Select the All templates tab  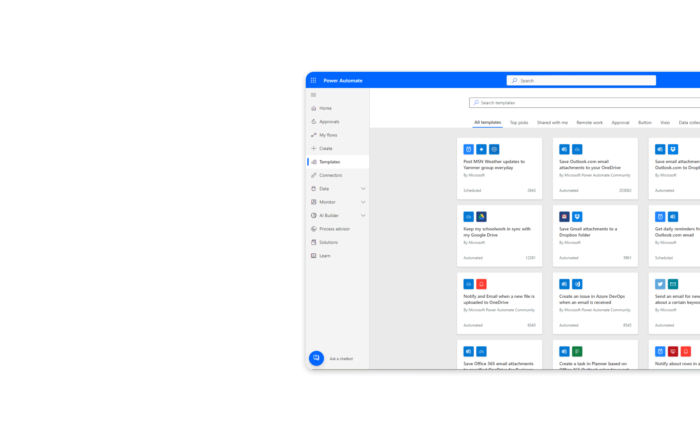488,122
